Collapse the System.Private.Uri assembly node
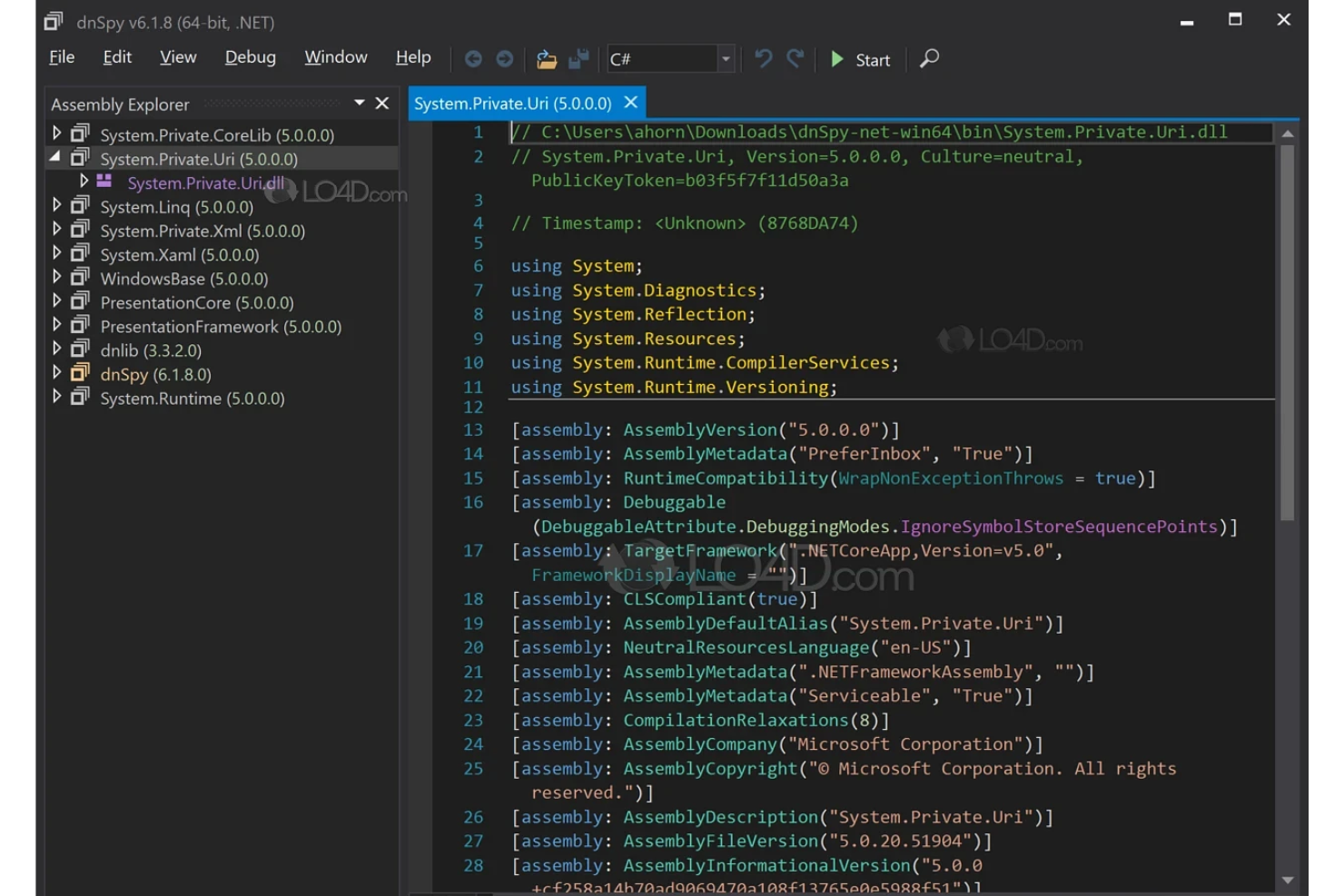1344x896 pixels. [56, 157]
